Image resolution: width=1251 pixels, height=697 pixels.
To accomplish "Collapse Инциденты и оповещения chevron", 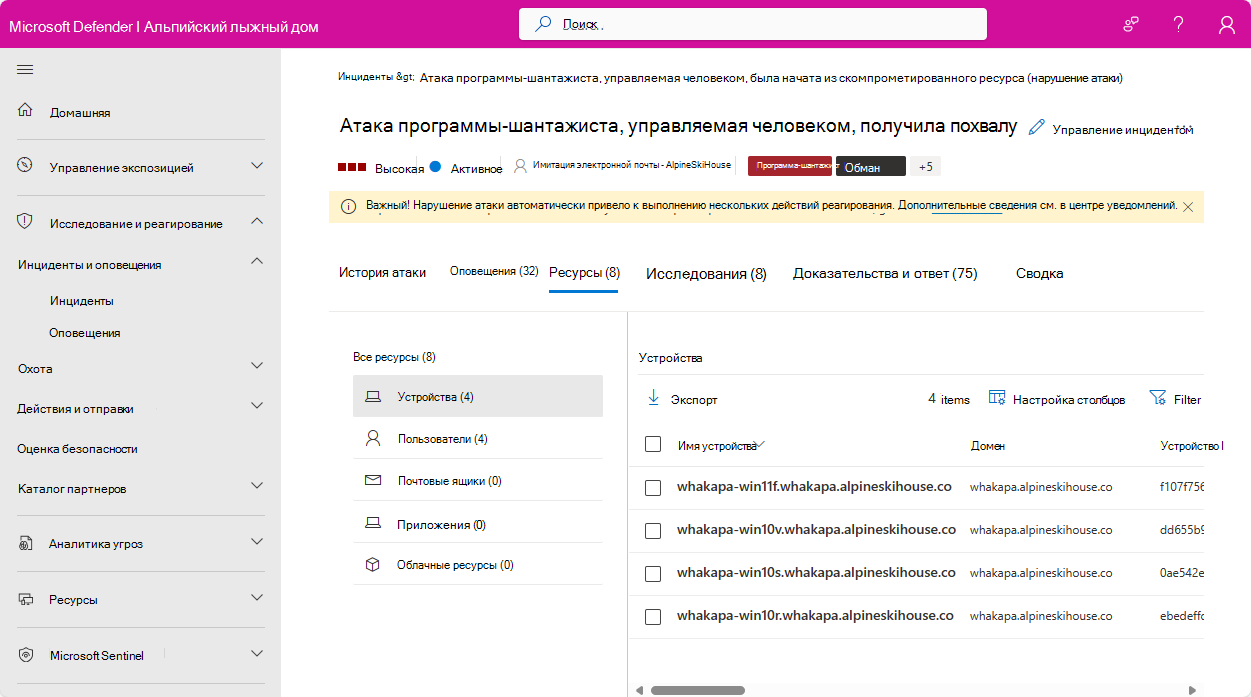I will click(x=257, y=261).
